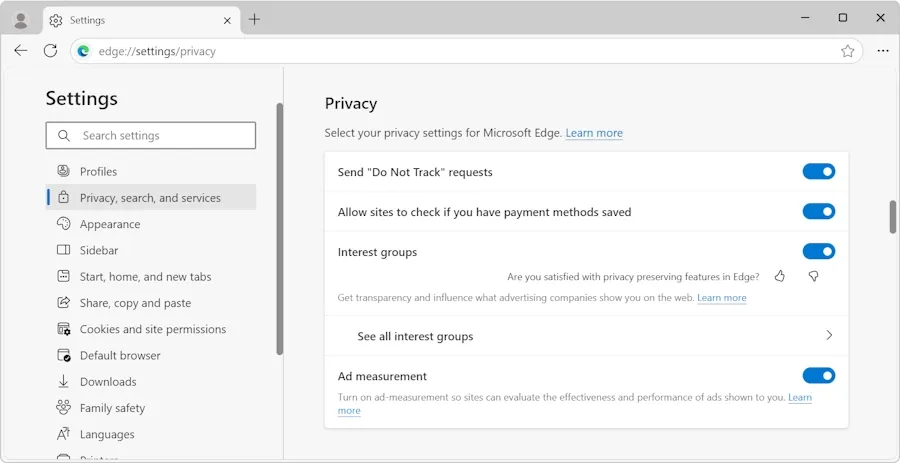
Task: Click the Sidebar panel icon
Action: click(x=63, y=250)
